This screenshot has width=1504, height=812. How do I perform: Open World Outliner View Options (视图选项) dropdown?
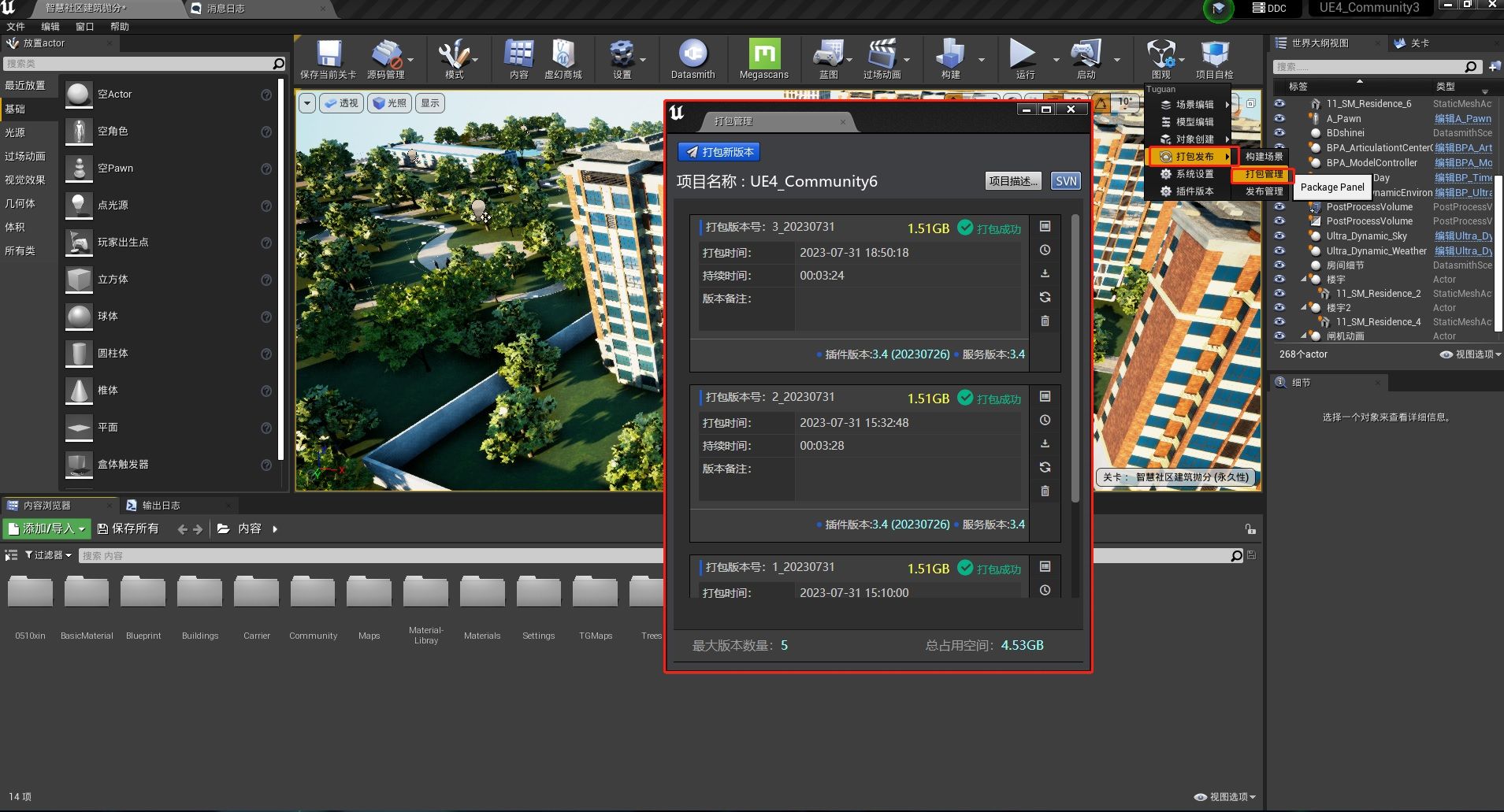[x=1470, y=354]
